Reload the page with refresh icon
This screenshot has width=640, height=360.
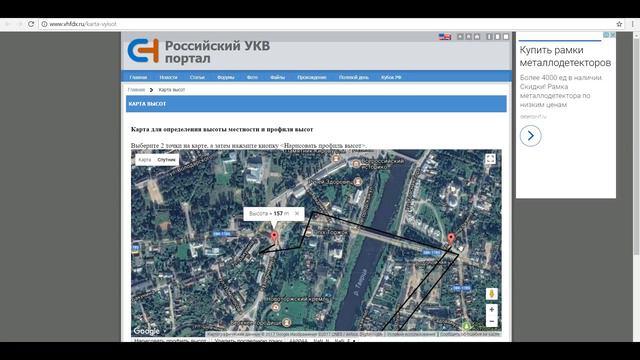pos(31,24)
